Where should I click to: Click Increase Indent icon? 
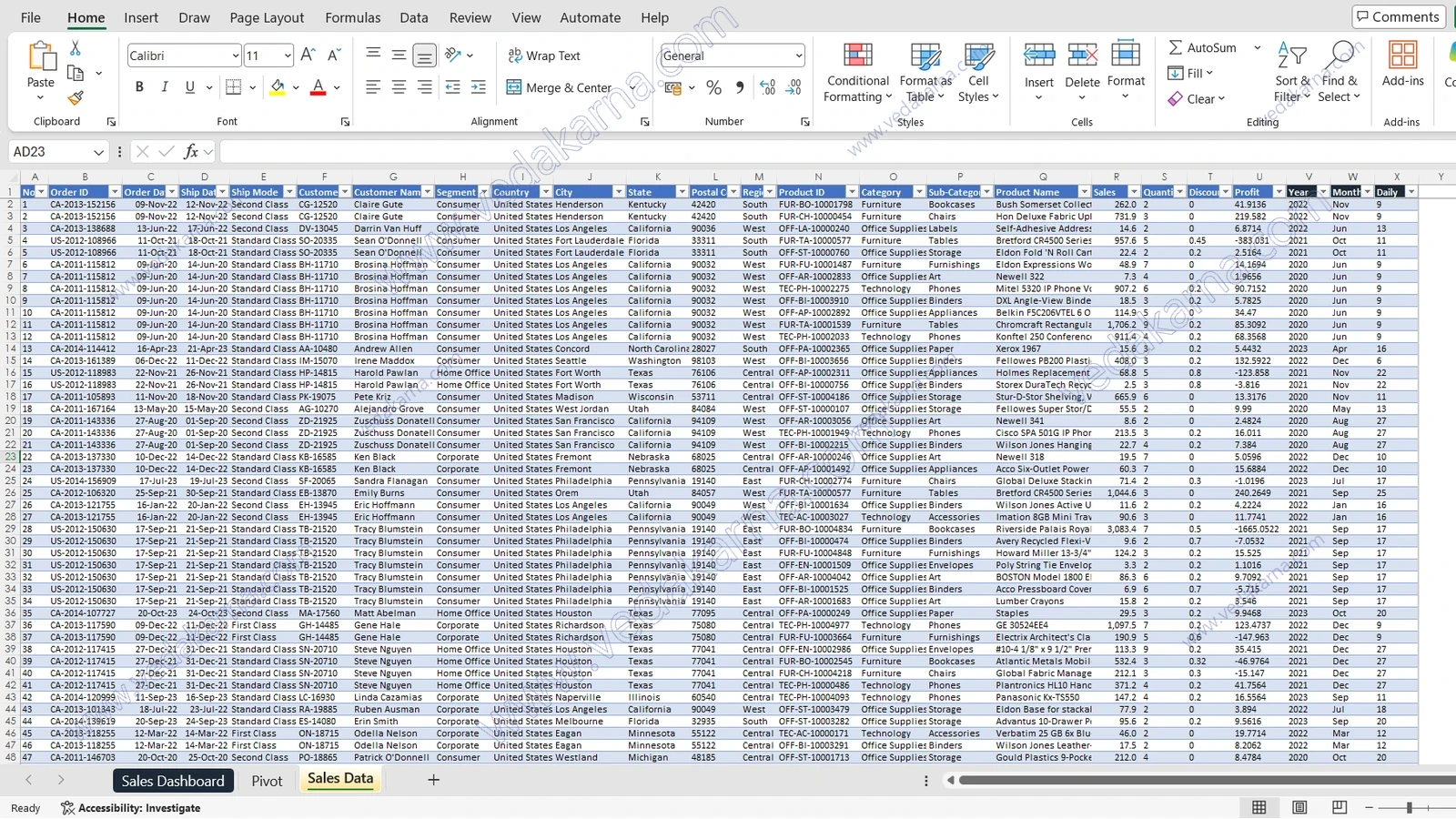pos(479,87)
